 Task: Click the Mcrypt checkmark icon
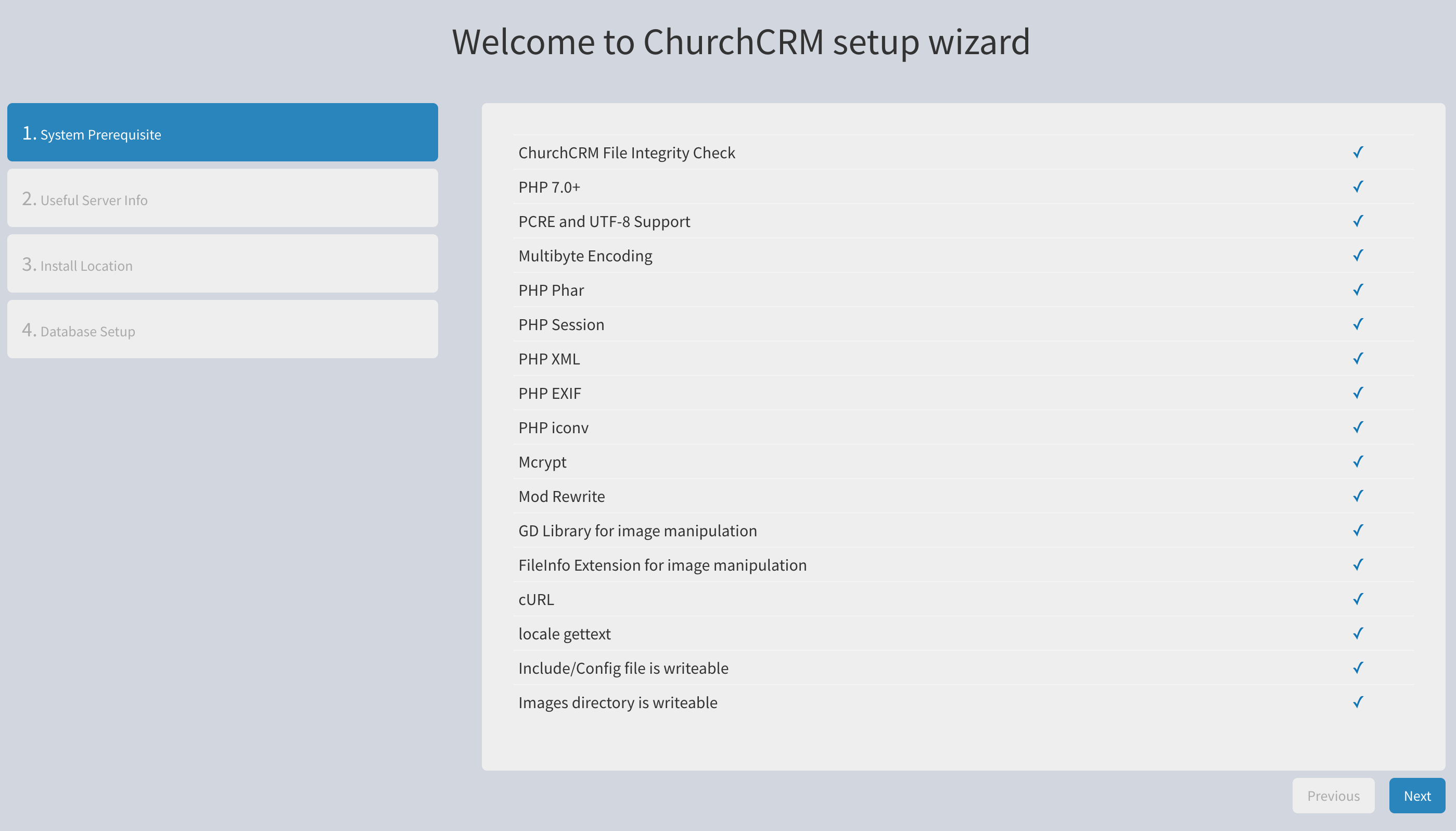1358,461
